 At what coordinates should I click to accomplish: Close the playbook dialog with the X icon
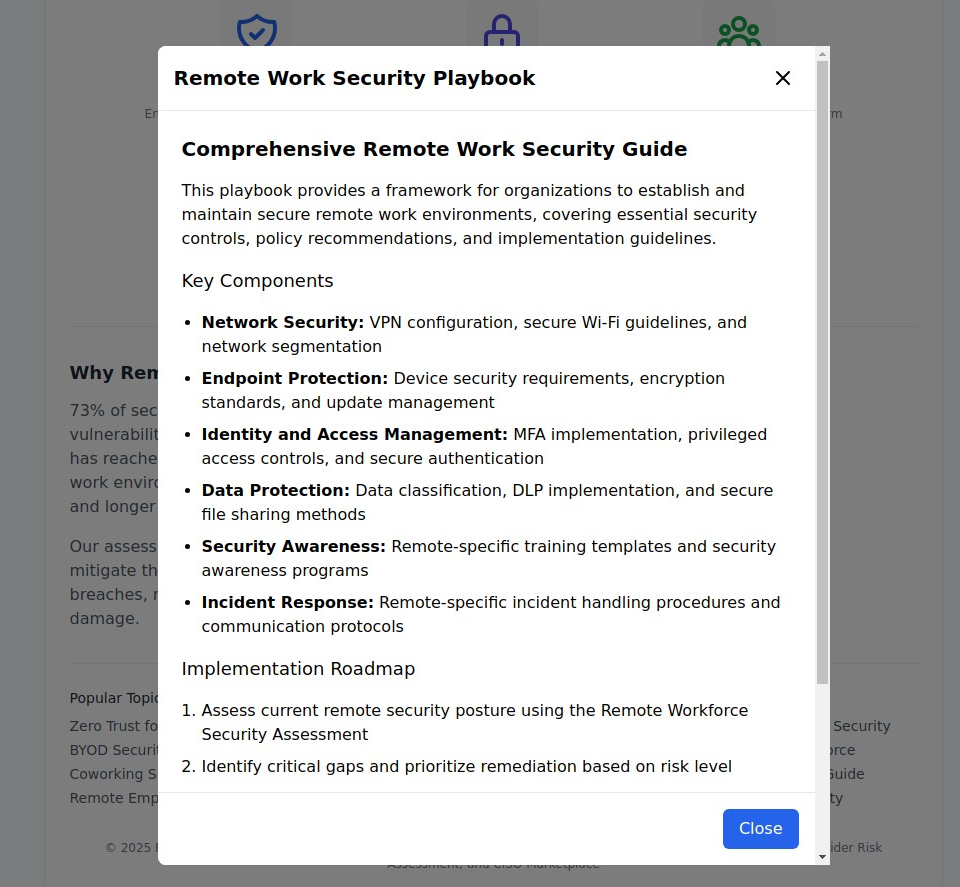tap(783, 78)
